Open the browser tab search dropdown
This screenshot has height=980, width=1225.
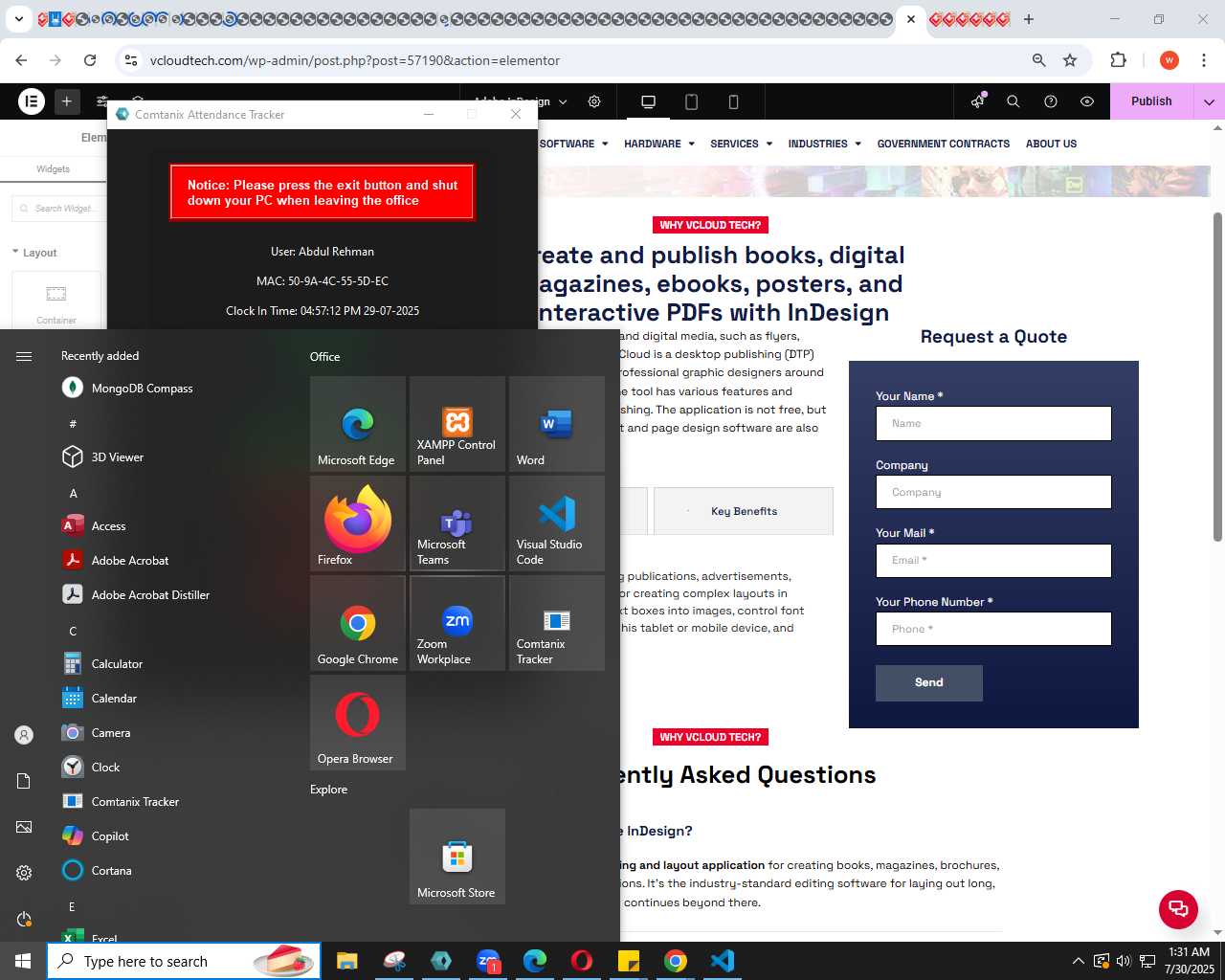(18, 19)
